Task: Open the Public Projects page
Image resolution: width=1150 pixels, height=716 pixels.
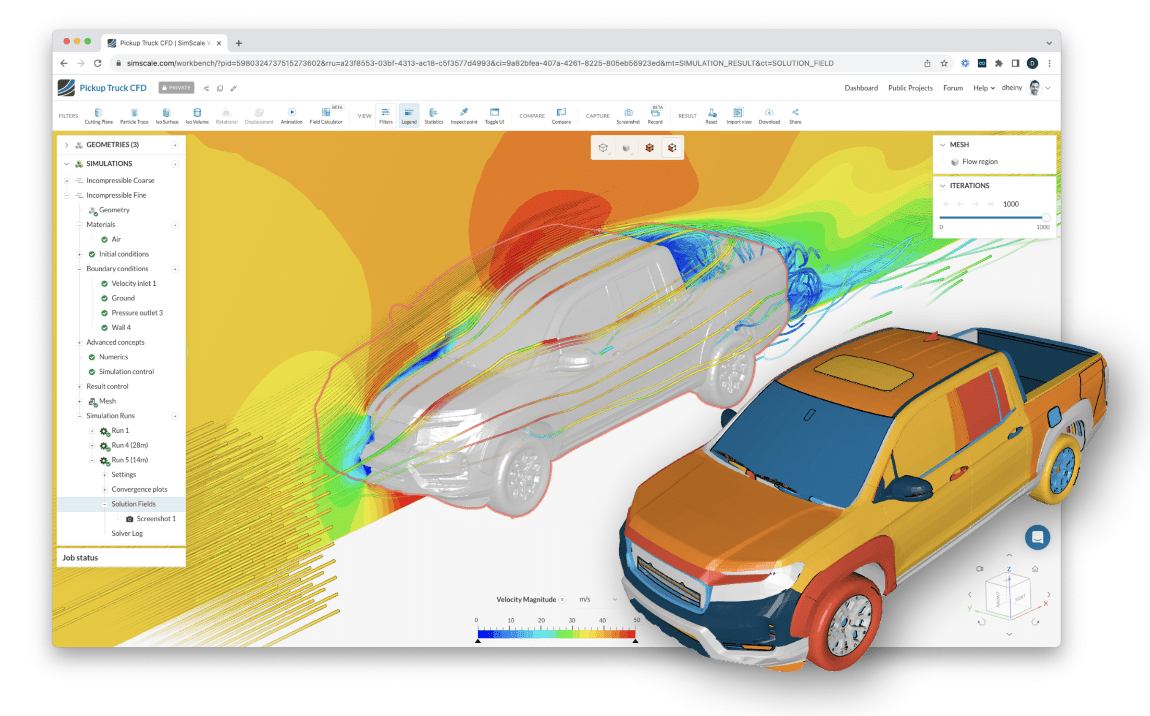Action: [x=910, y=88]
